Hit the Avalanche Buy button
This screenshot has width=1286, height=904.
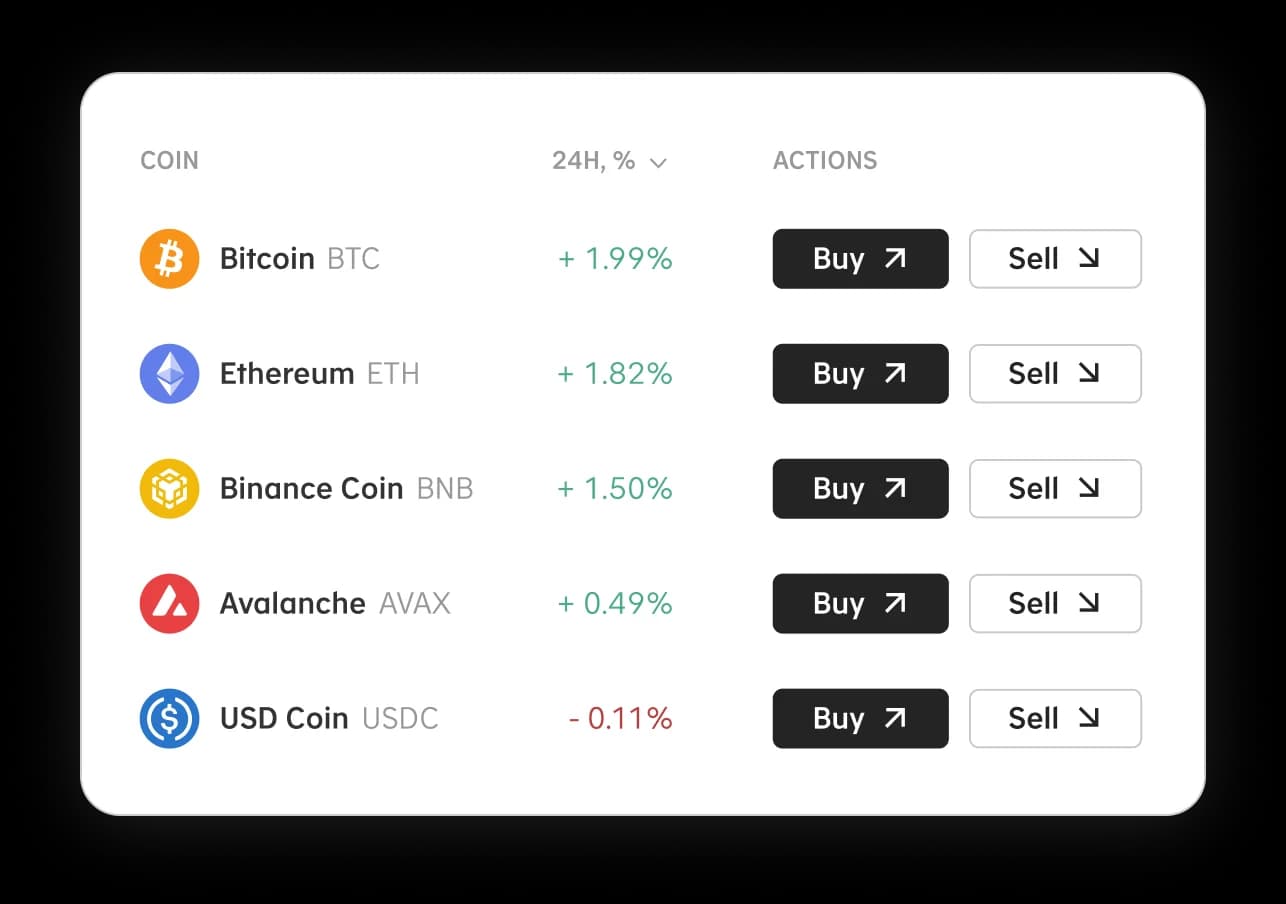click(x=860, y=604)
